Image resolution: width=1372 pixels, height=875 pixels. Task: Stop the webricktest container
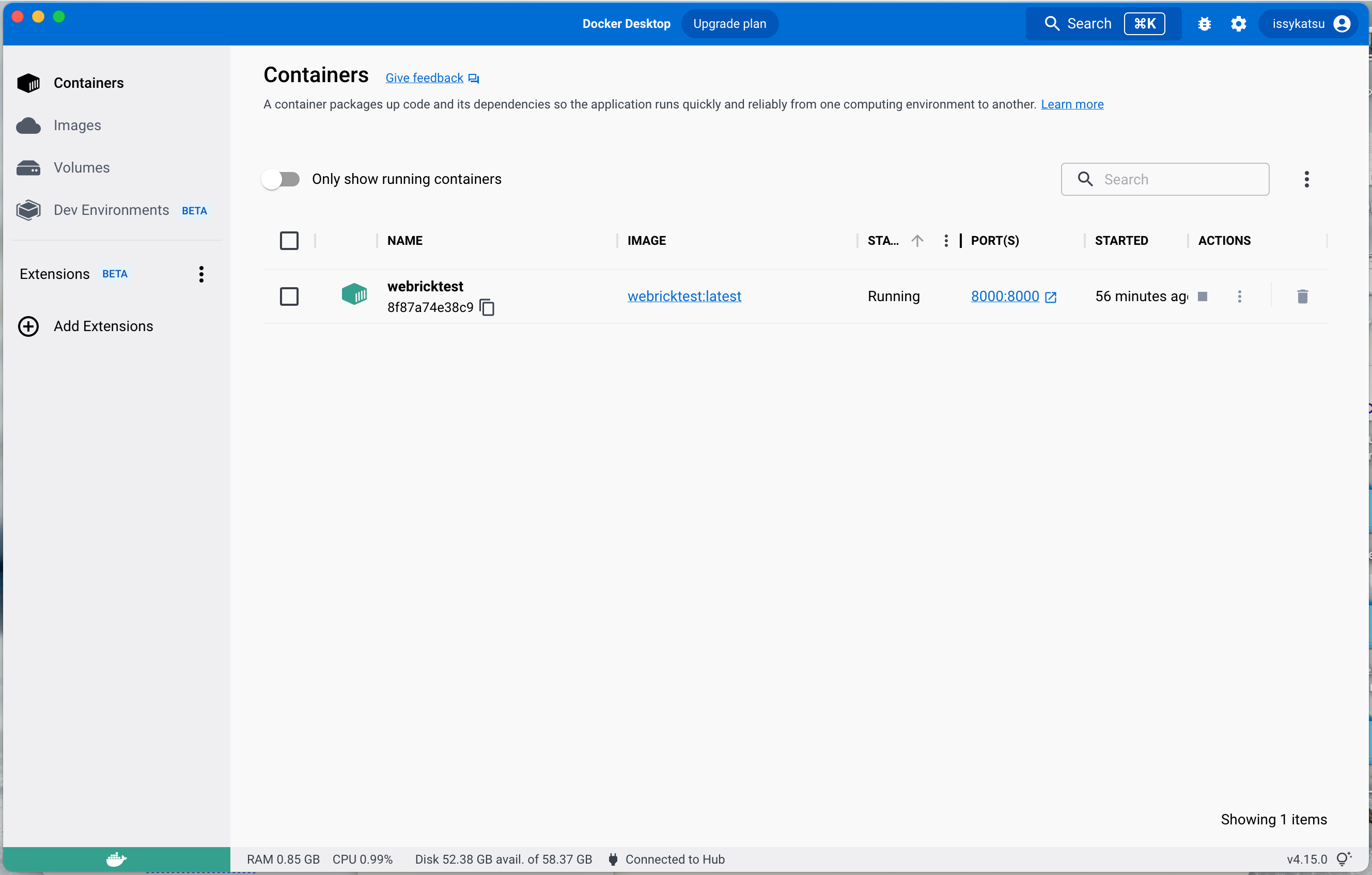(1203, 296)
